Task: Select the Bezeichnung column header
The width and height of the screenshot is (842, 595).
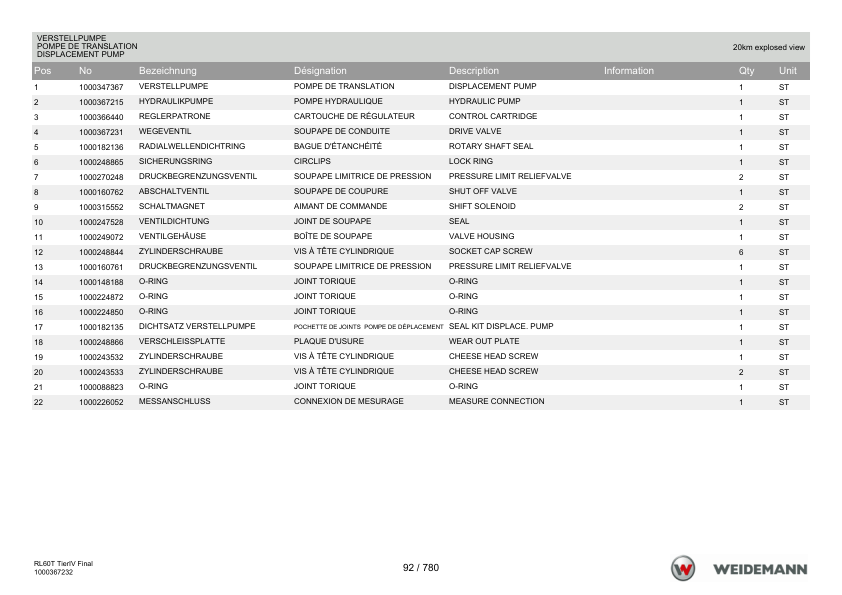Action: pyautogui.click(x=168, y=71)
